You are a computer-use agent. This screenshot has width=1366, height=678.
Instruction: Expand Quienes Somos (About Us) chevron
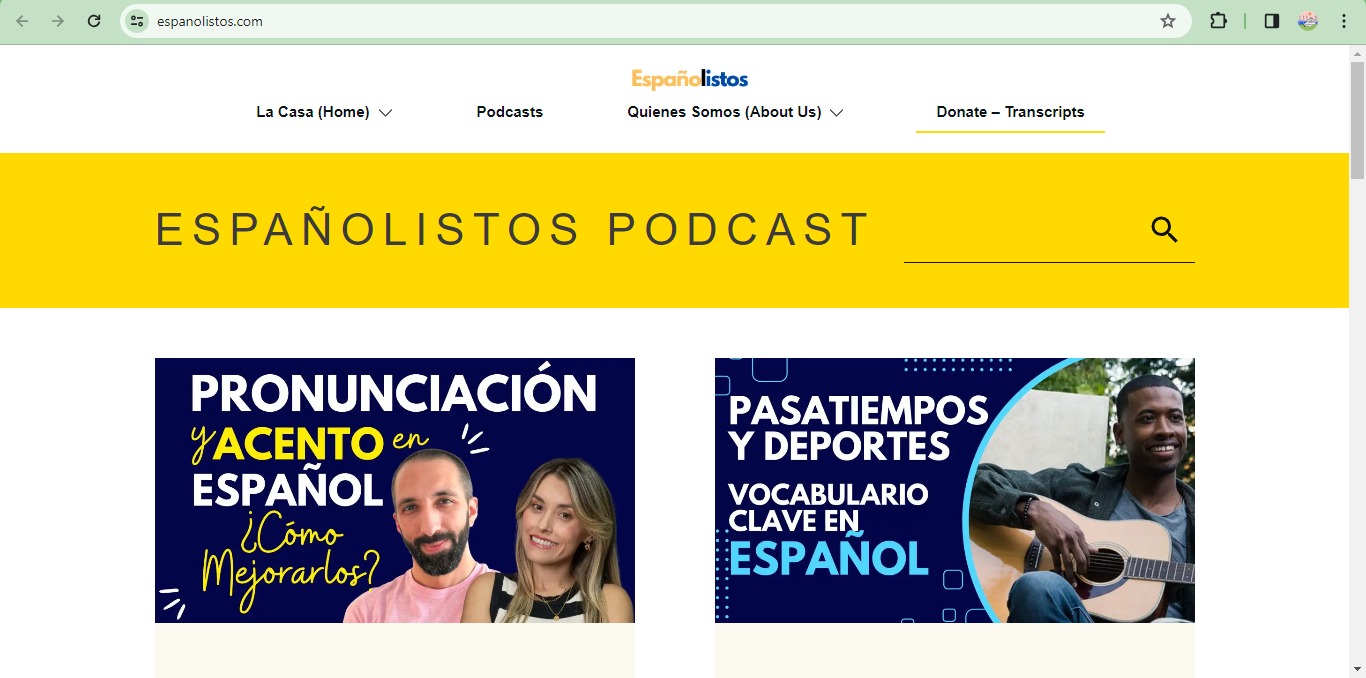pyautogui.click(x=837, y=113)
